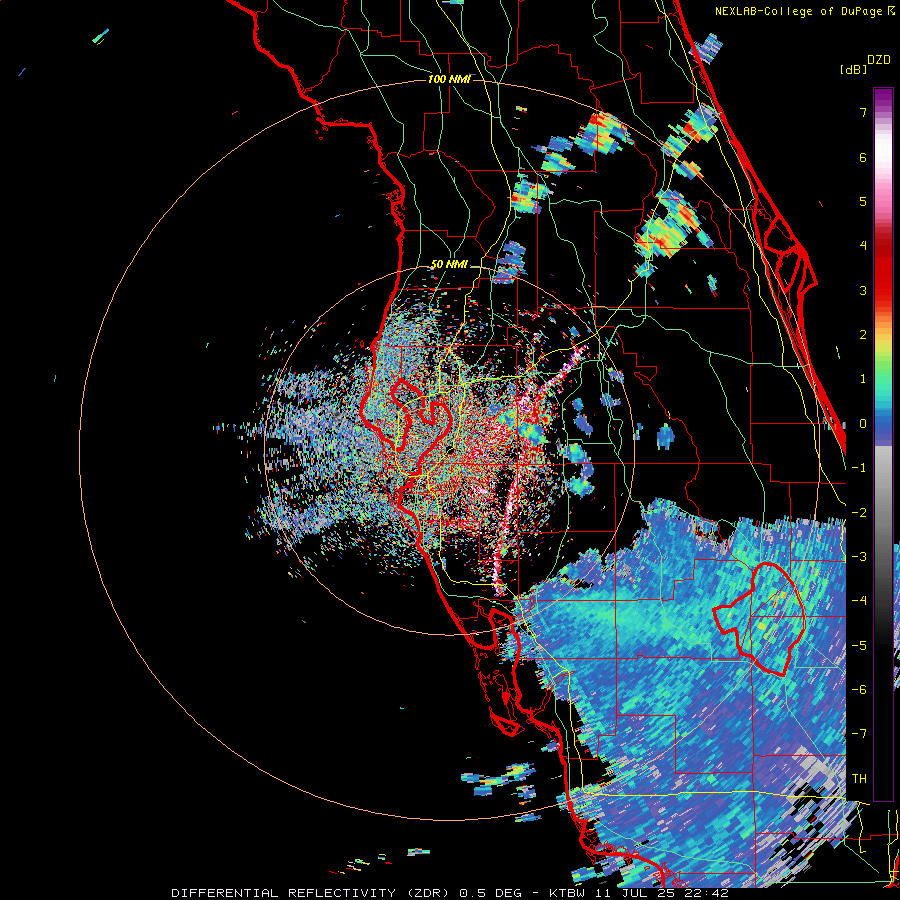Click the 7 value on color scale
900x900 pixels.
[863, 112]
